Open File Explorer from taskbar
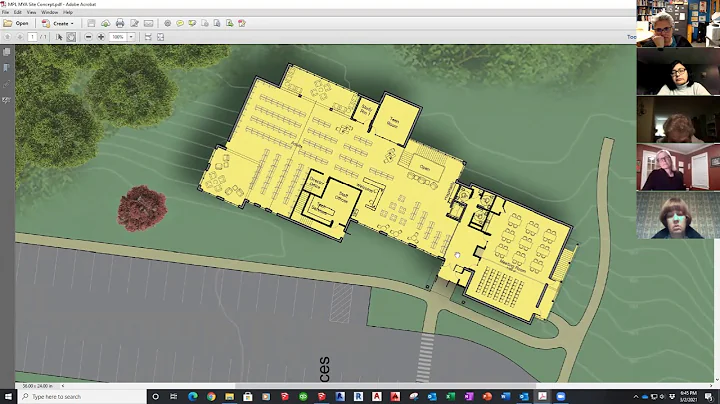Image resolution: width=720 pixels, height=404 pixels. point(230,396)
